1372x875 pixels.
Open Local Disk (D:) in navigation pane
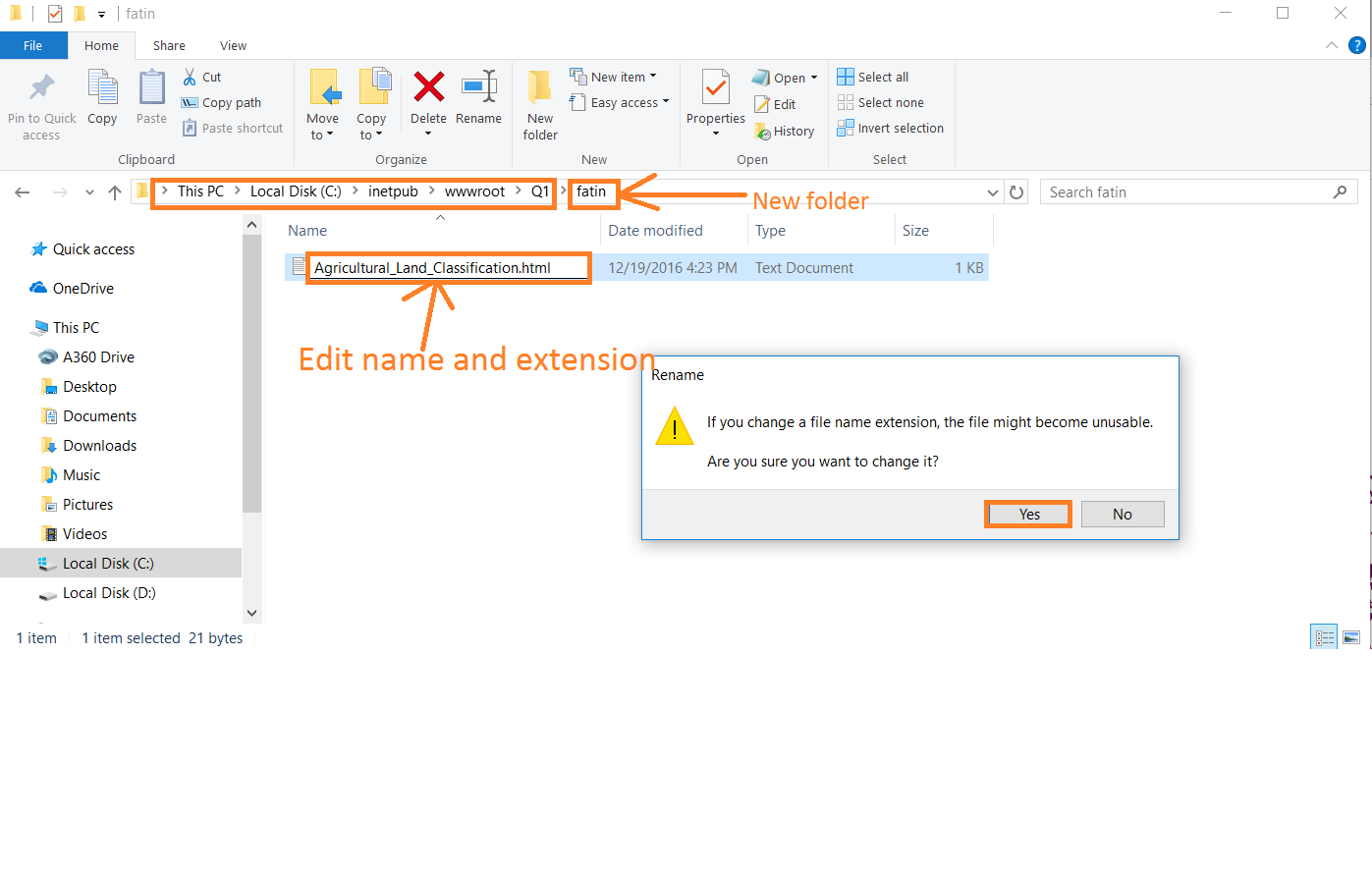coord(109,593)
